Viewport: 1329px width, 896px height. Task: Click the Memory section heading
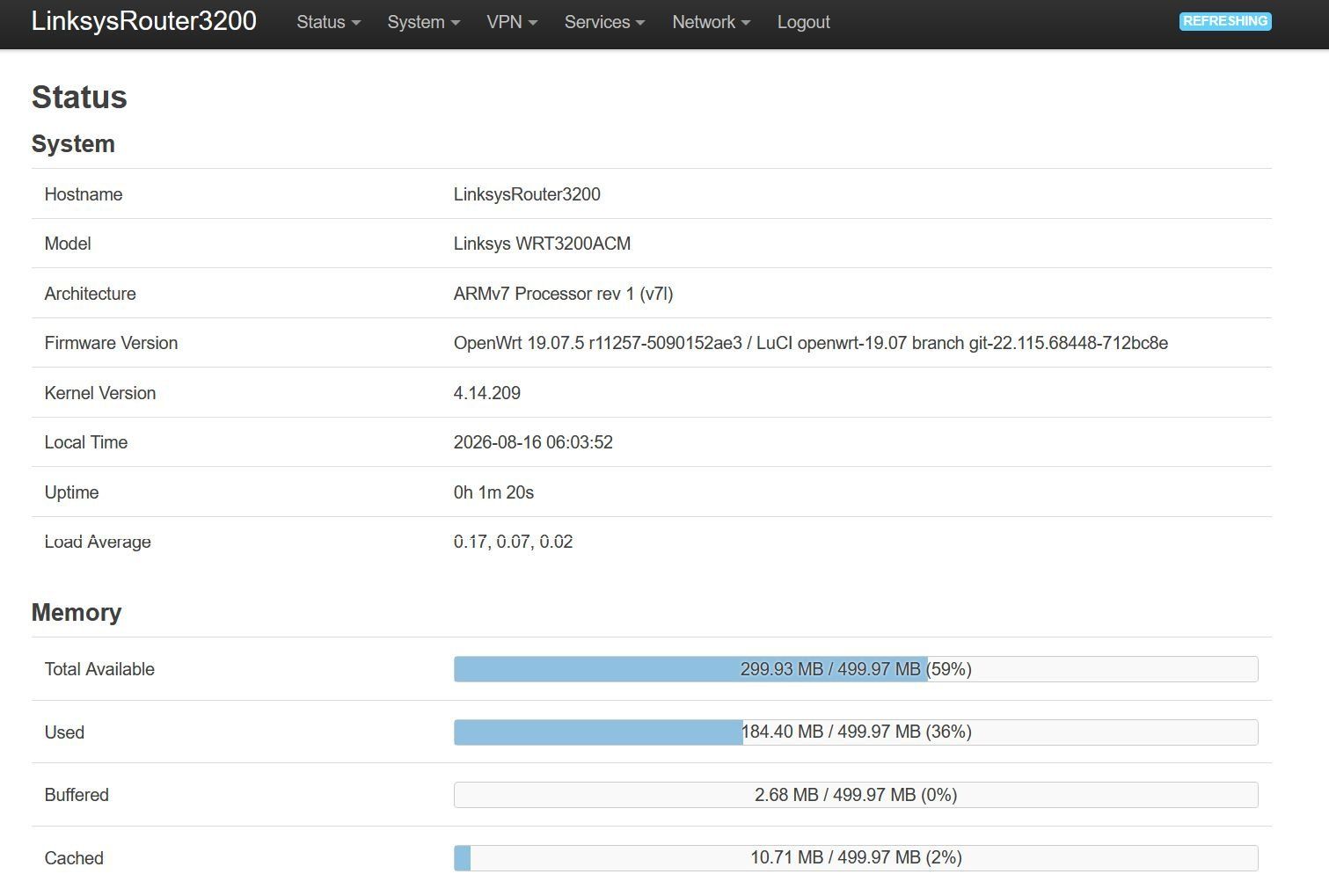pyautogui.click(x=77, y=612)
